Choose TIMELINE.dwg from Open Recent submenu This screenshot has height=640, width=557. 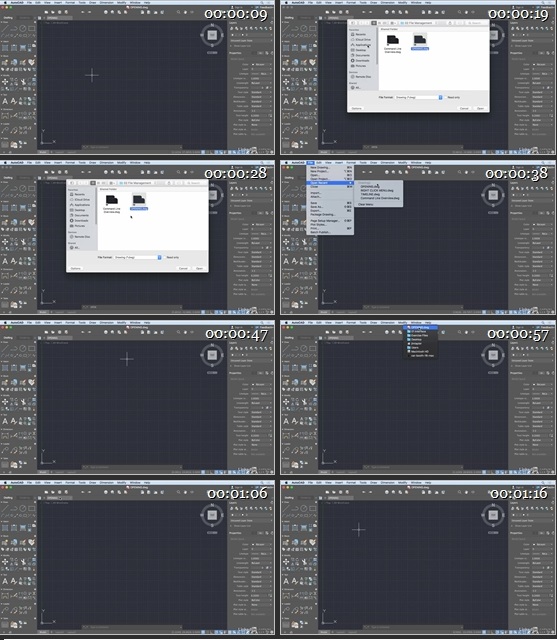[370, 194]
